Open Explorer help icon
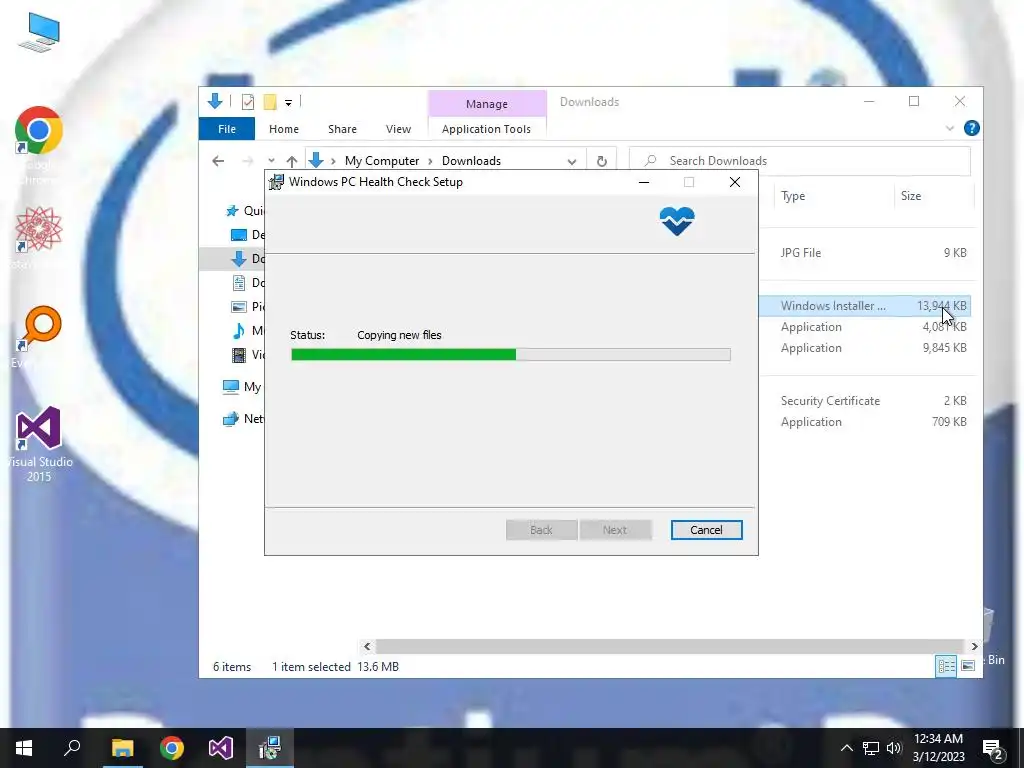 (x=971, y=128)
